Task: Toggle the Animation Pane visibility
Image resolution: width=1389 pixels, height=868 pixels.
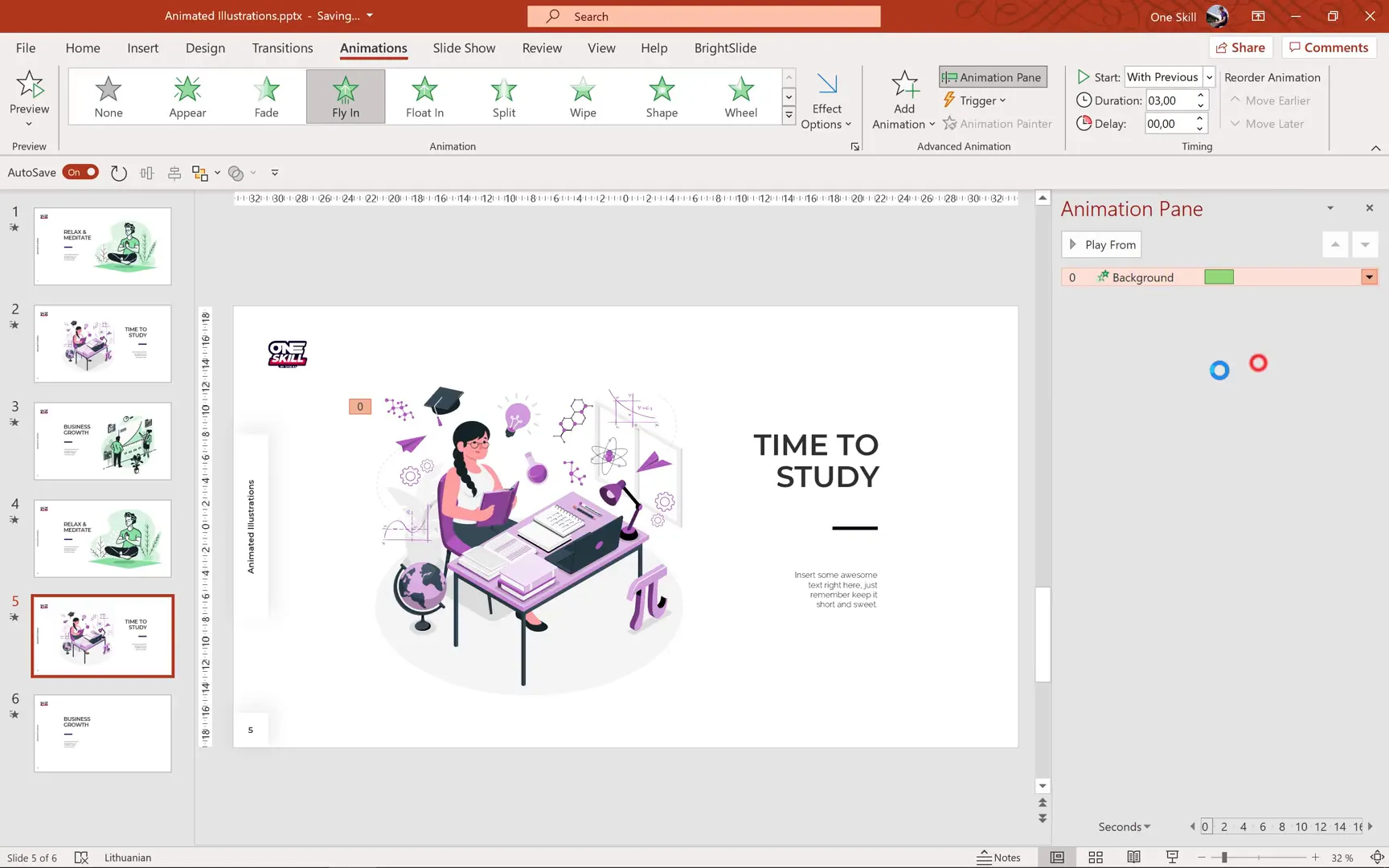Action: tap(992, 76)
